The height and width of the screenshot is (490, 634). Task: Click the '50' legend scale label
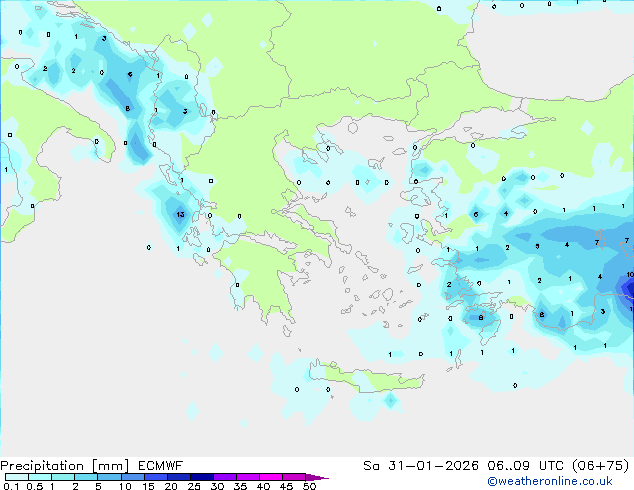[309, 486]
